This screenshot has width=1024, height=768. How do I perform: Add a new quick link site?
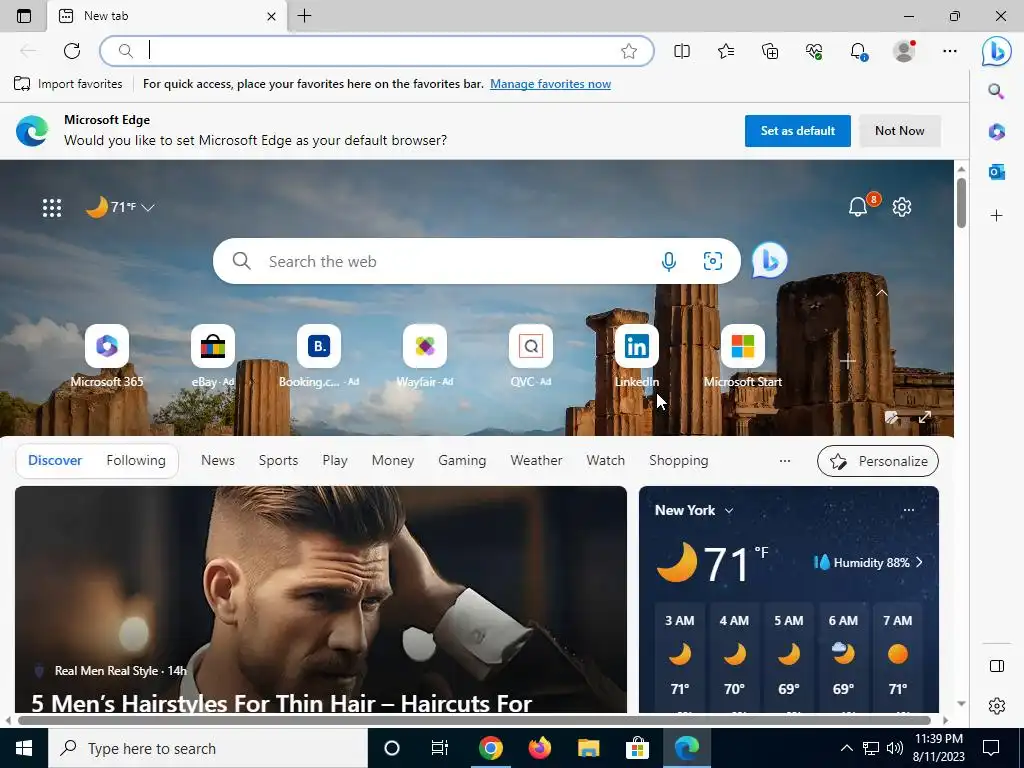pos(848,360)
